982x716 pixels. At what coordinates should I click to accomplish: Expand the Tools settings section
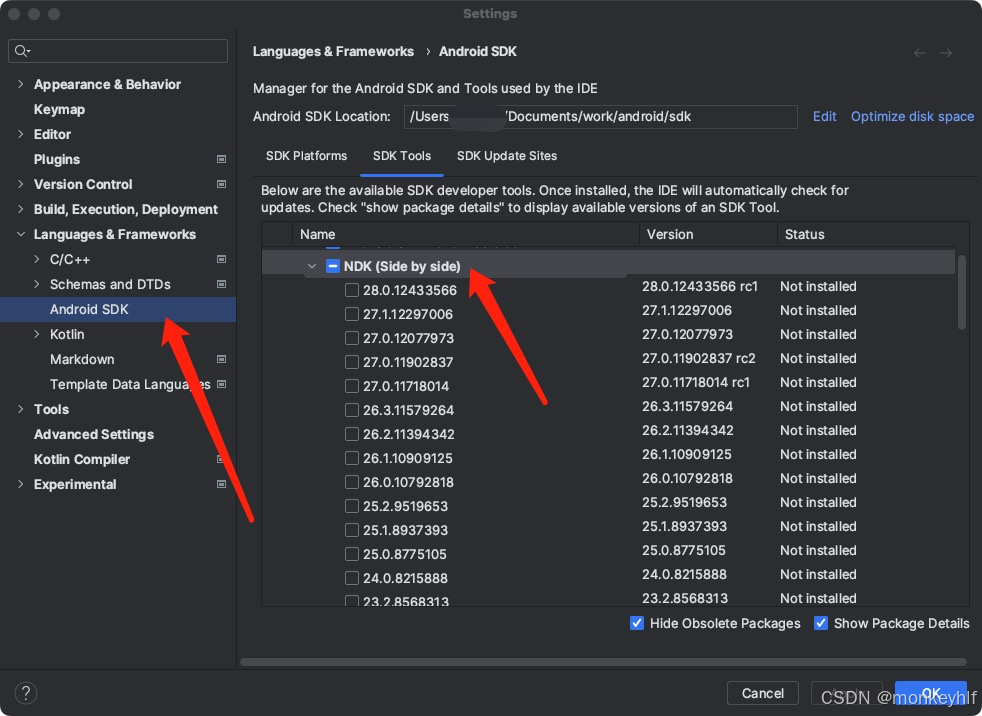[x=21, y=409]
